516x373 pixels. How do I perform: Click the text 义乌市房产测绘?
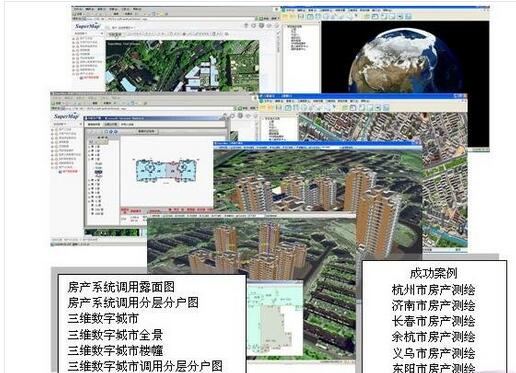coord(433,353)
